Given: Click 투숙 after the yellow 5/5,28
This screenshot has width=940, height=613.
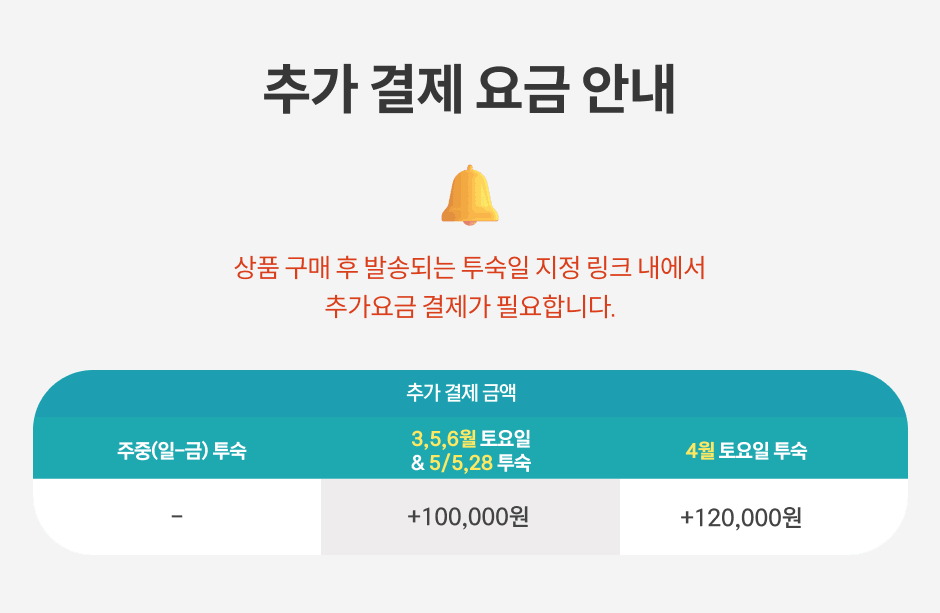Looking at the screenshot, I should pos(514,463).
